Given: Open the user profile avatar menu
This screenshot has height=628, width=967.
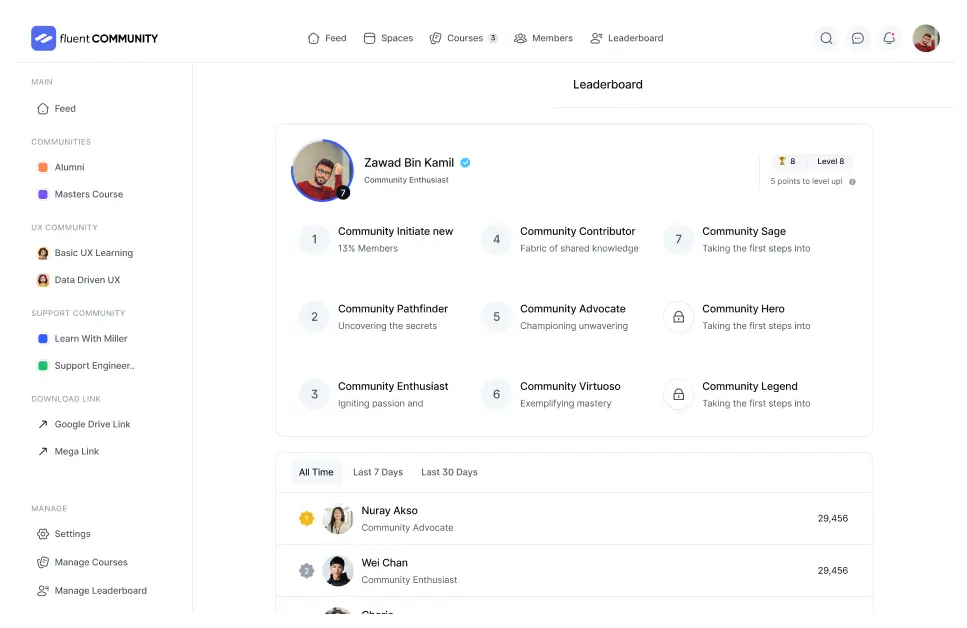Looking at the screenshot, I should tap(926, 39).
